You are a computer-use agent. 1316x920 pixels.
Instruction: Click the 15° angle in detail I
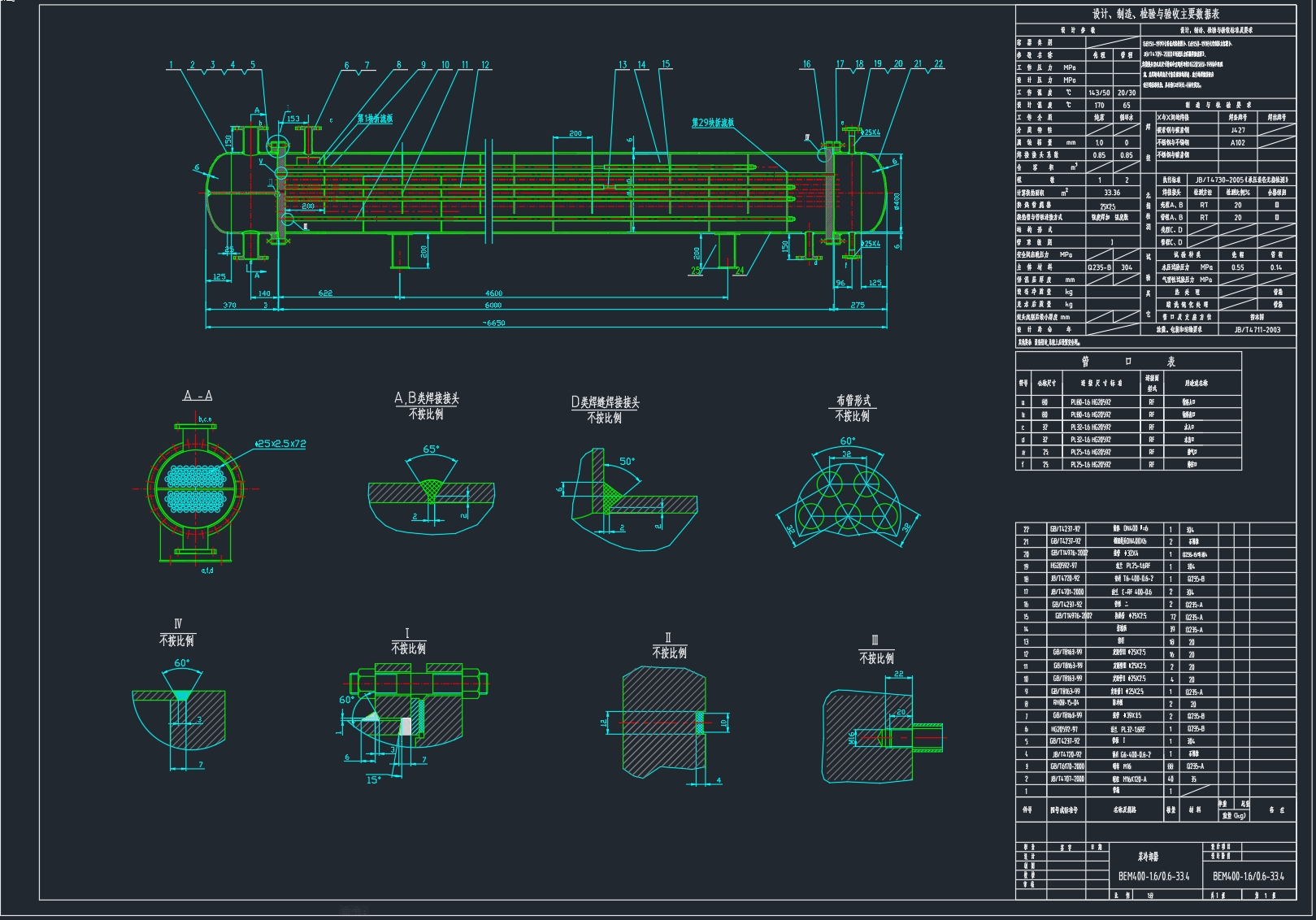[x=372, y=779]
